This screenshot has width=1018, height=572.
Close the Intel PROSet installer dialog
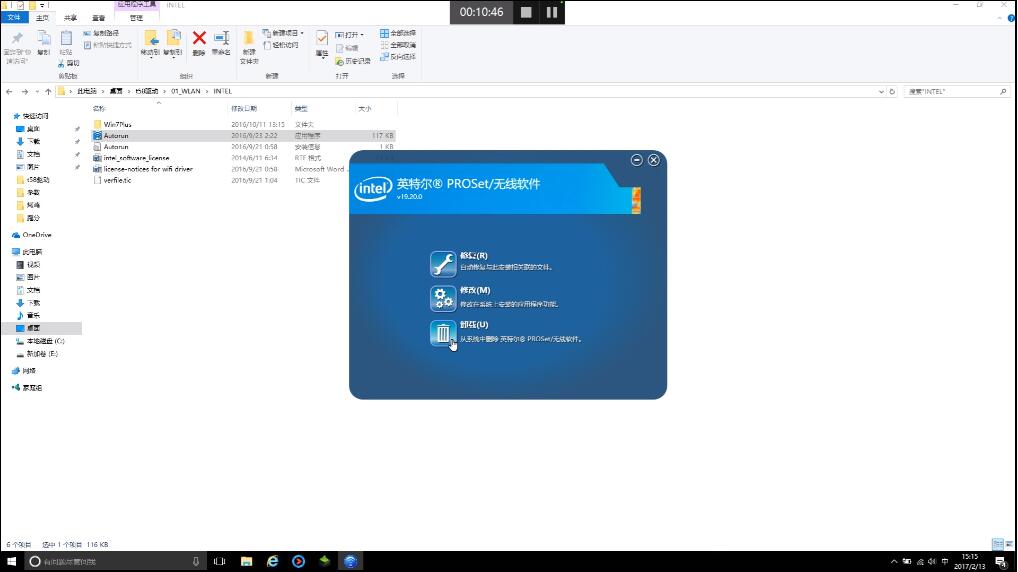[x=654, y=160]
